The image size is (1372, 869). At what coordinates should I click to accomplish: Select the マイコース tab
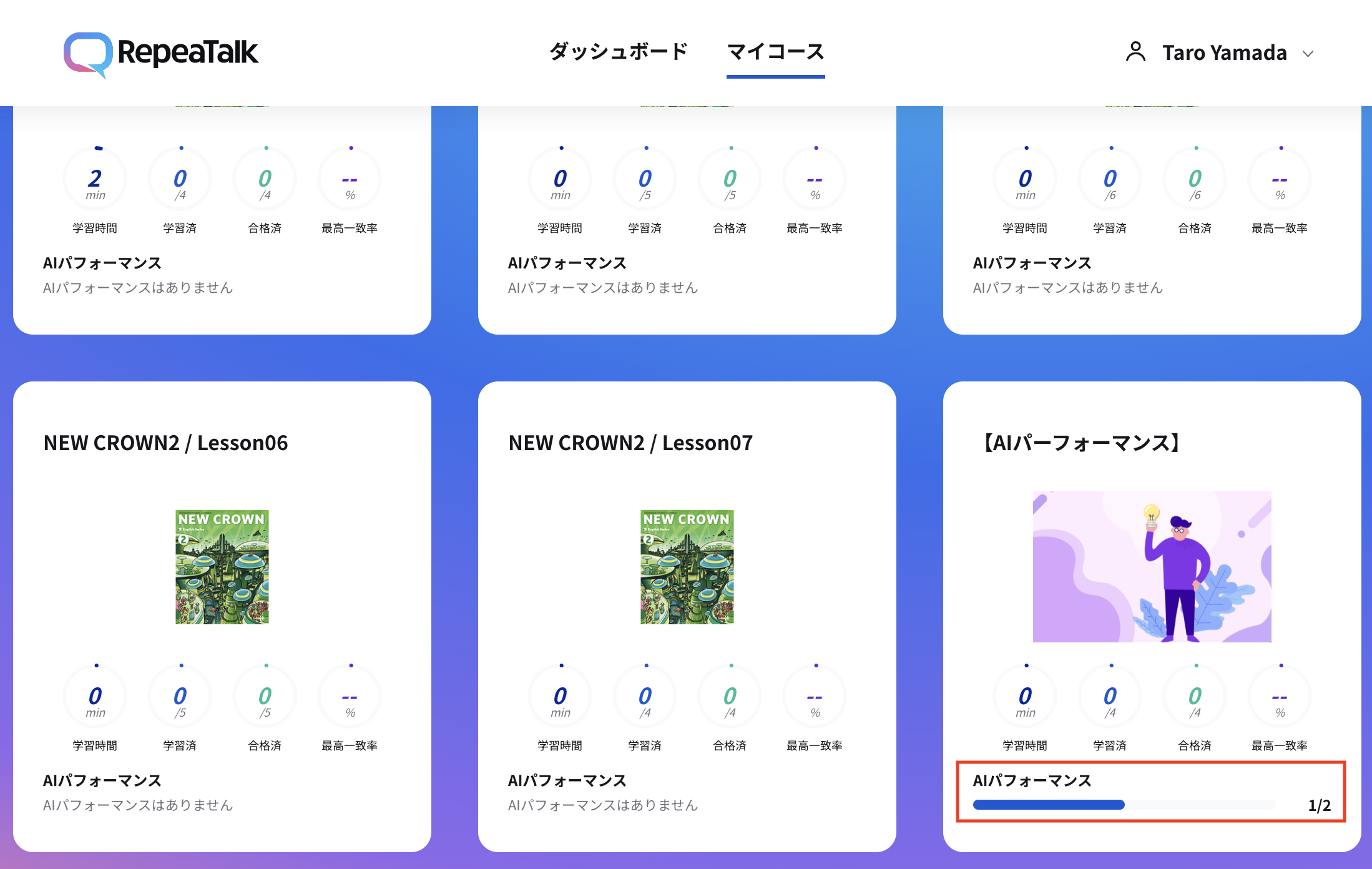775,52
